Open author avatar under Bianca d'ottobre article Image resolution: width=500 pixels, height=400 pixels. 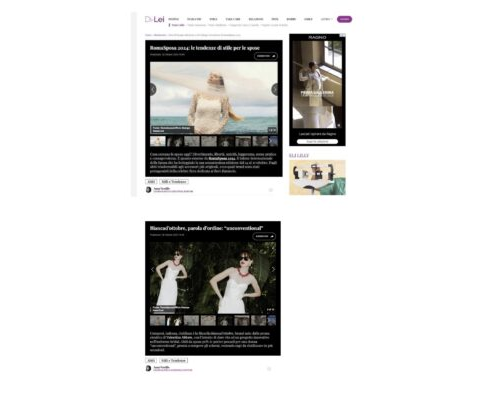pyautogui.click(x=149, y=368)
